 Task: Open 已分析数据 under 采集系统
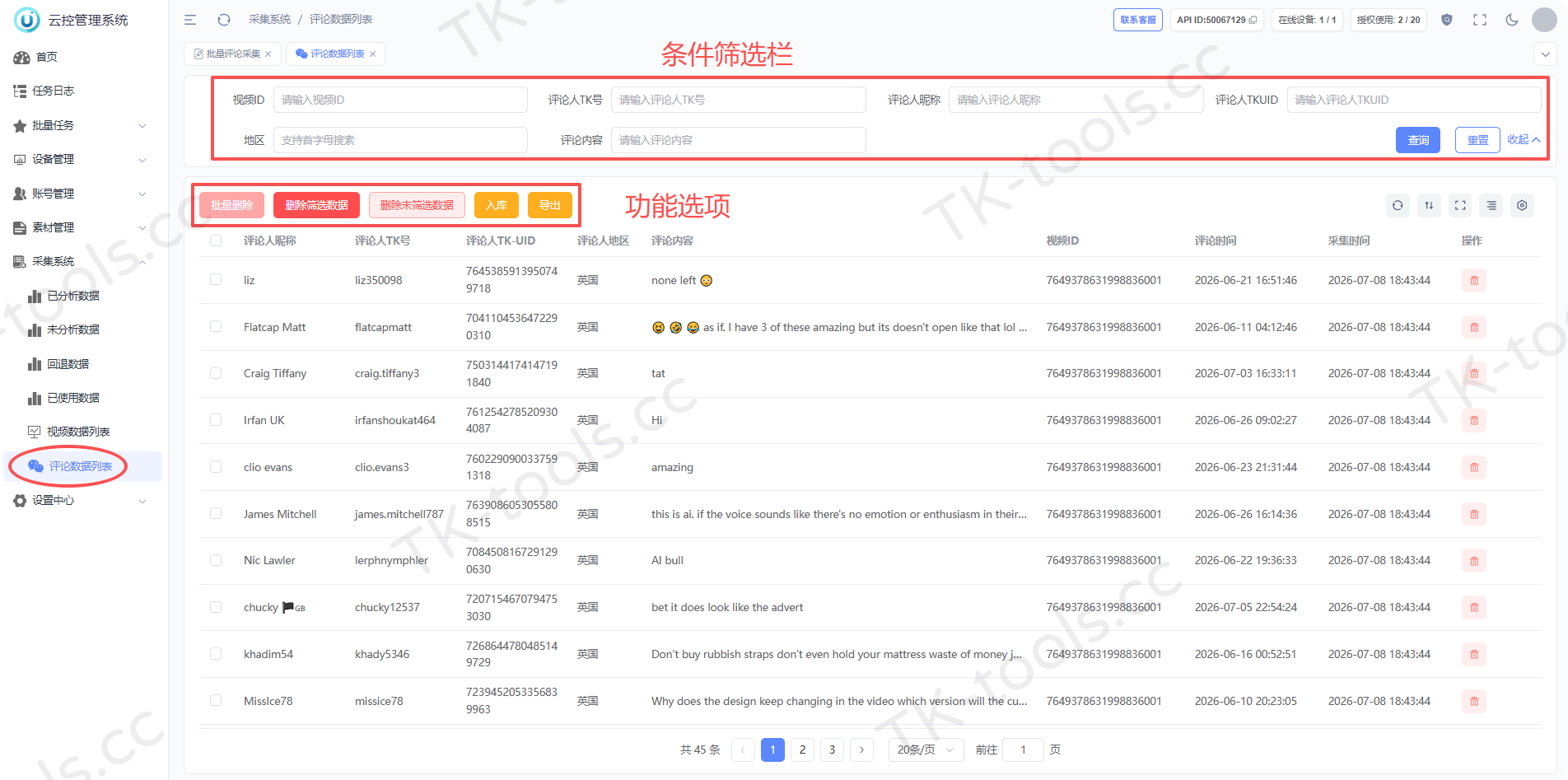pyautogui.click(x=81, y=297)
